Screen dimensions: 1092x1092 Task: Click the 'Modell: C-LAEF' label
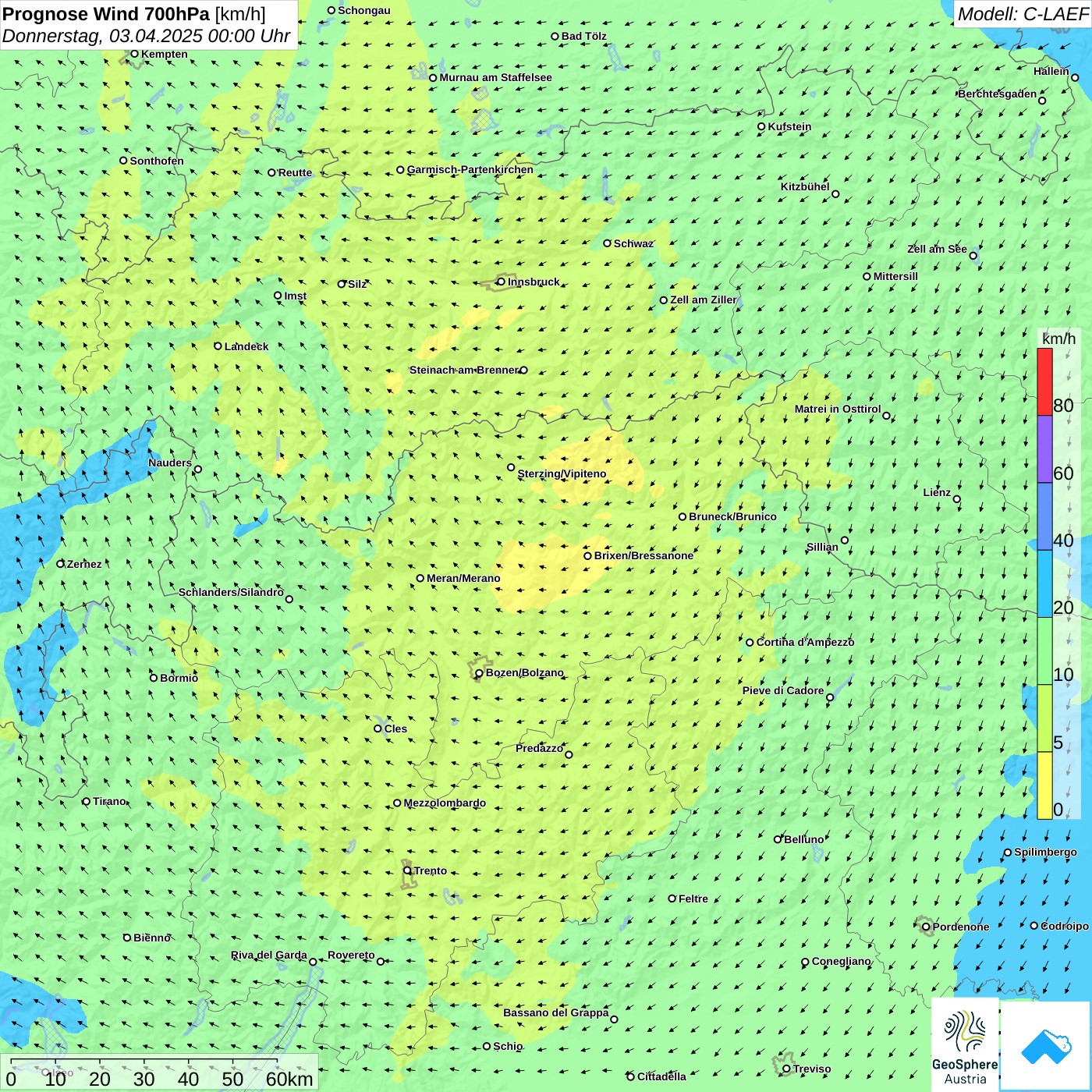[1022, 13]
